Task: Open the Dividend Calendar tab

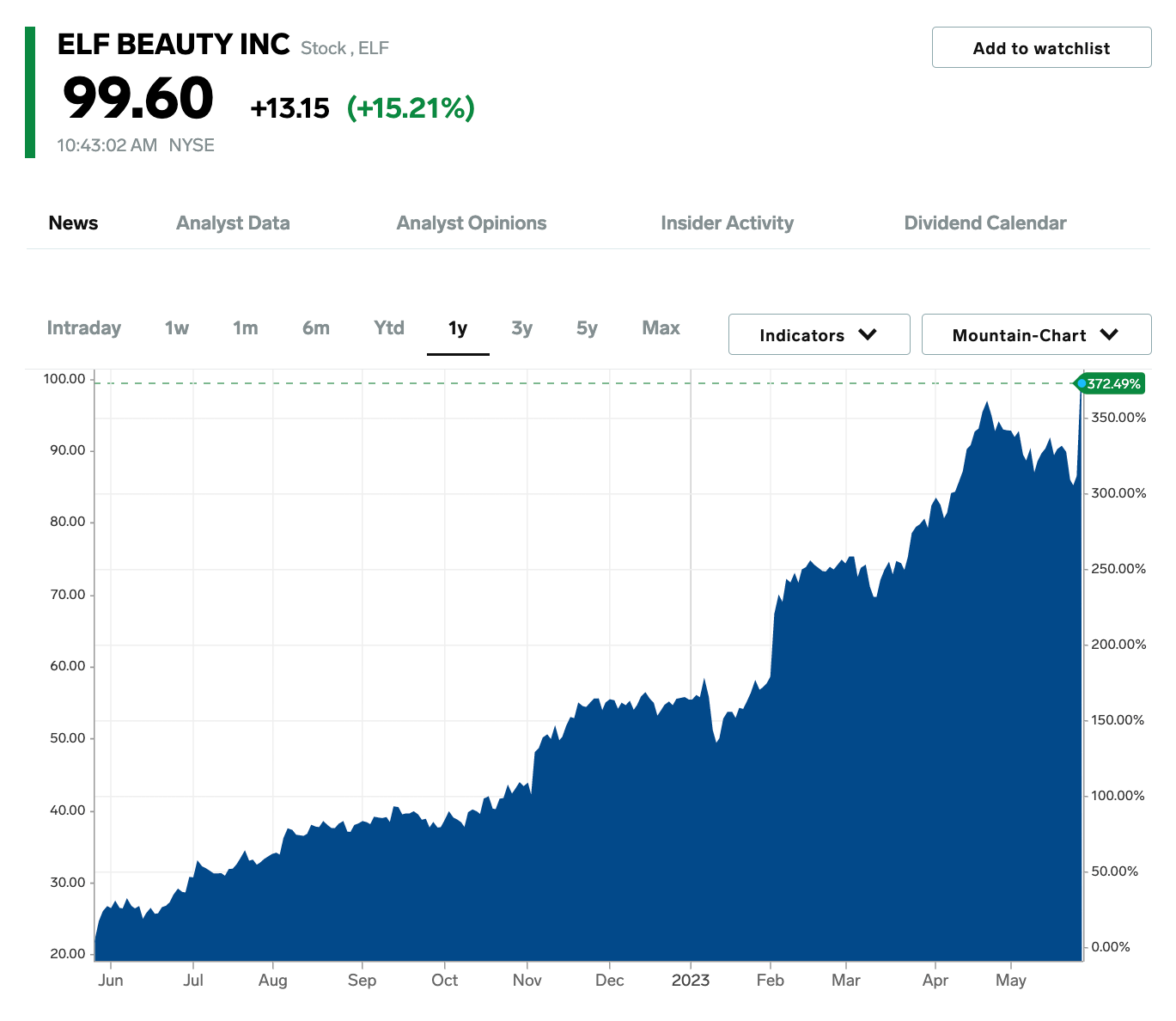Action: coord(984,223)
